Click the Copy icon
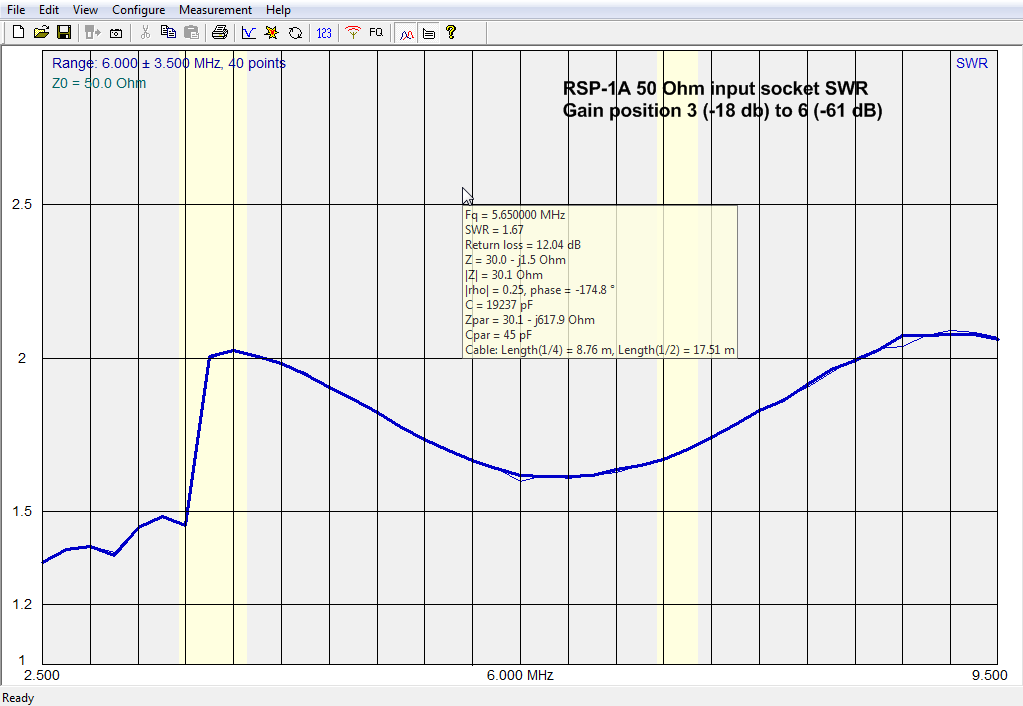 (168, 32)
